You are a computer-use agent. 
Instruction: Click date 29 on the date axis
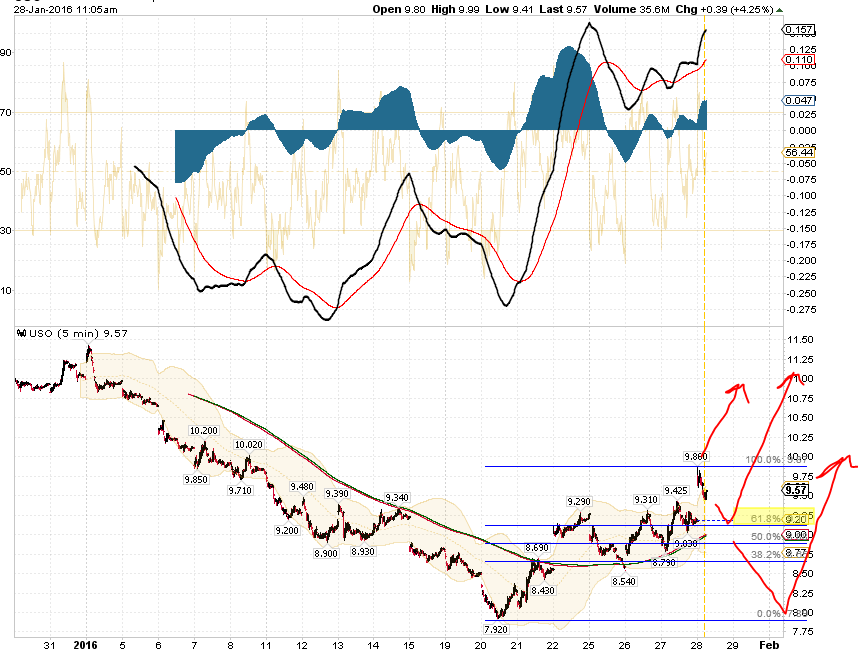(732, 645)
